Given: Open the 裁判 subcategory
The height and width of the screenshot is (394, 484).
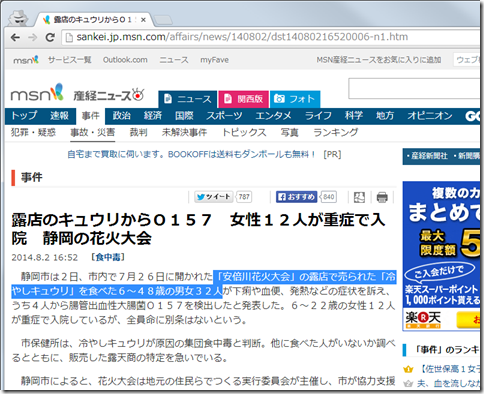Looking at the screenshot, I should pos(138,132).
